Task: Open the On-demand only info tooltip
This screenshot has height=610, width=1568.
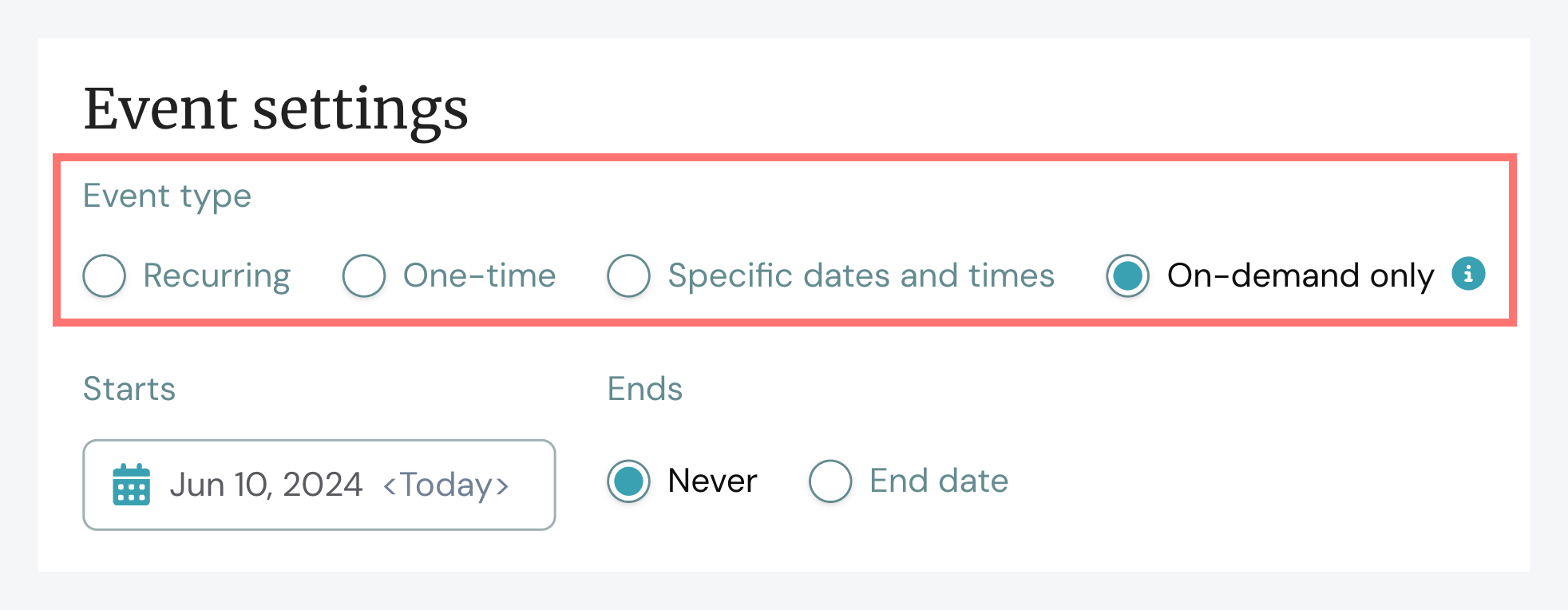Action: click(1467, 275)
